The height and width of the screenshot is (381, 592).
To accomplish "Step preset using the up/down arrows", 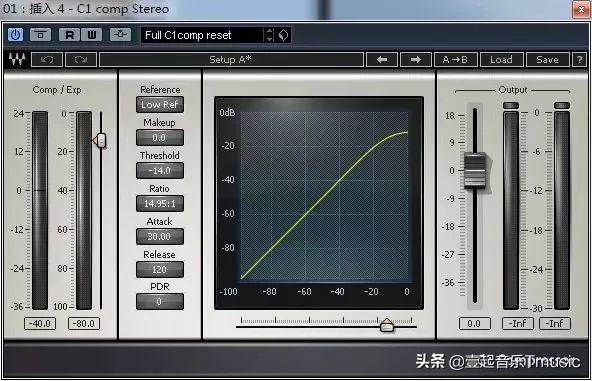I will (x=269, y=35).
